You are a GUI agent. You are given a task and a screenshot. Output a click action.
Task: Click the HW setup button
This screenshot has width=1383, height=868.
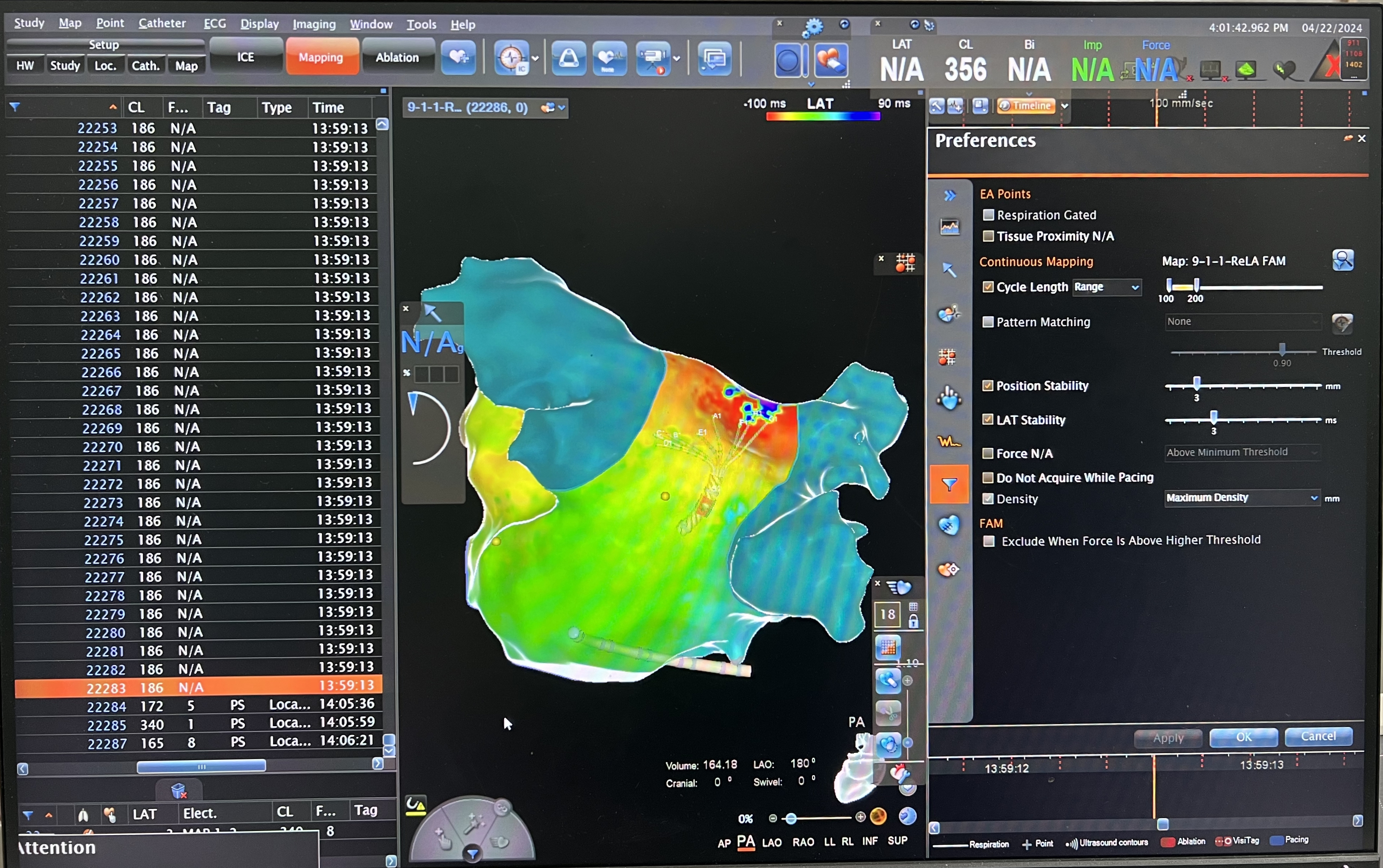25,66
